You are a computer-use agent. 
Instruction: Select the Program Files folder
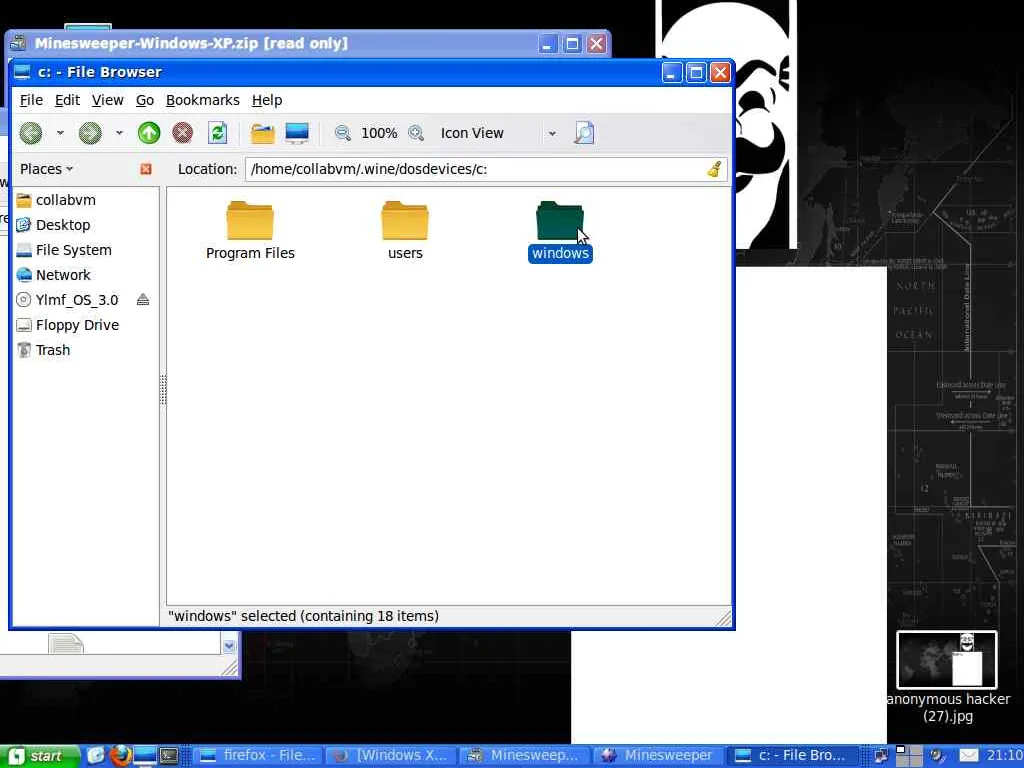coord(250,231)
